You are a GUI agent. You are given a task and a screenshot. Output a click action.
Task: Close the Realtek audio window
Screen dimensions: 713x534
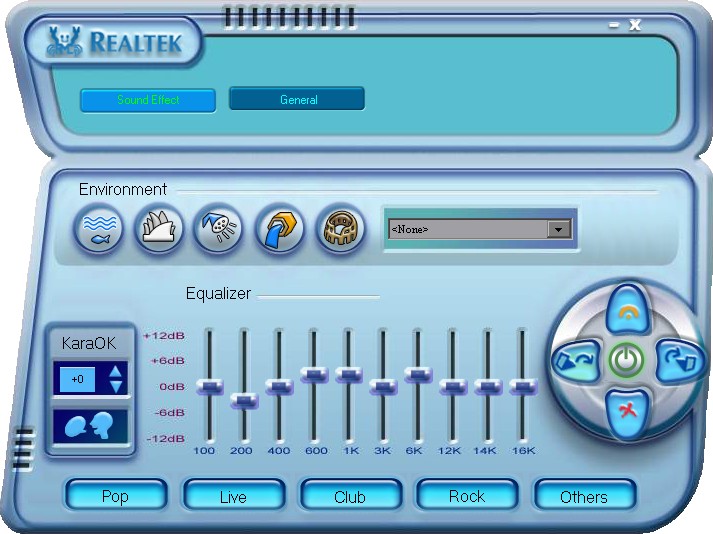click(x=635, y=25)
